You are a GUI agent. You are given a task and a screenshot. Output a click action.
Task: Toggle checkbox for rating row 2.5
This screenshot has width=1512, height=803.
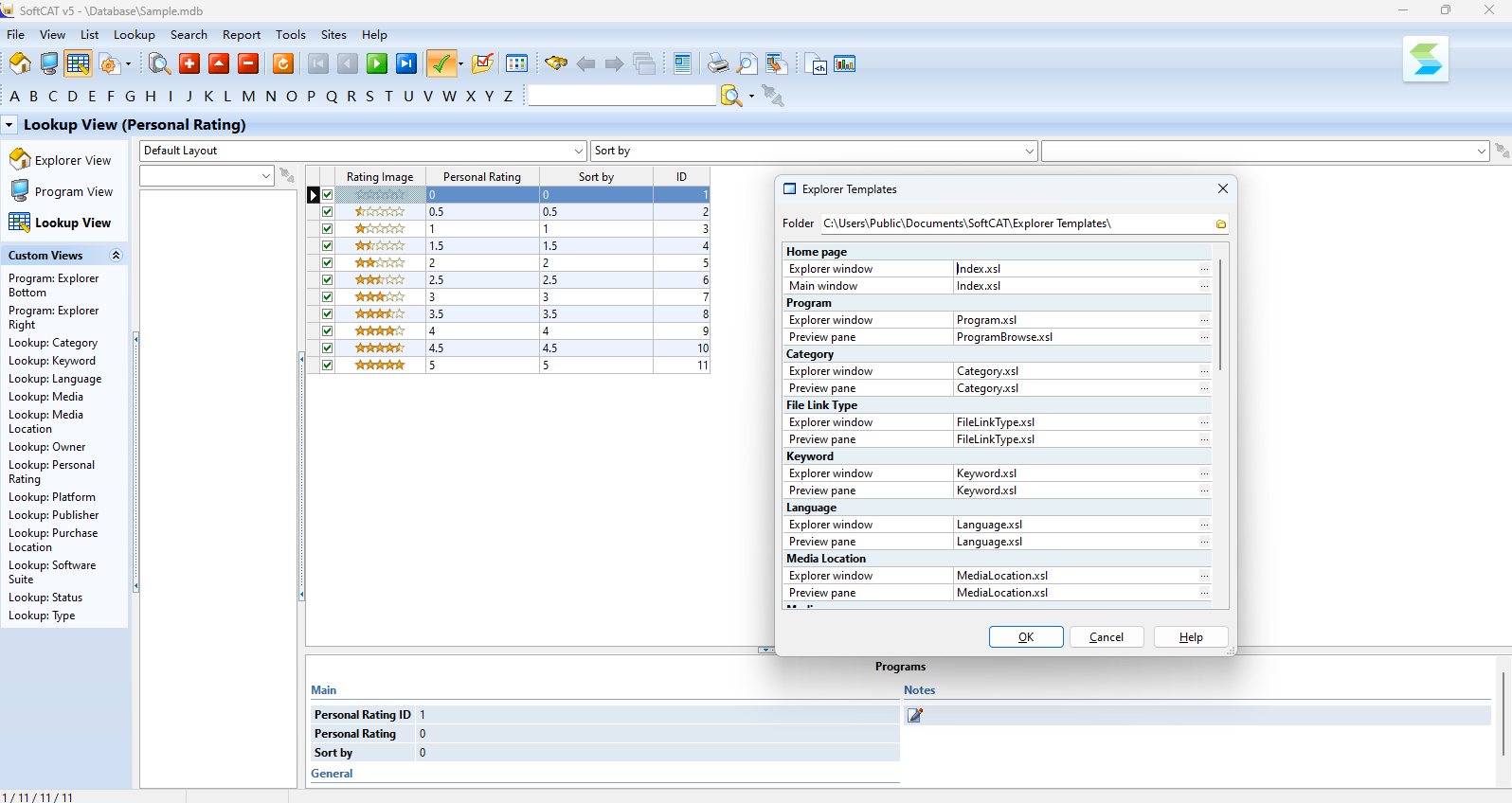pos(328,280)
